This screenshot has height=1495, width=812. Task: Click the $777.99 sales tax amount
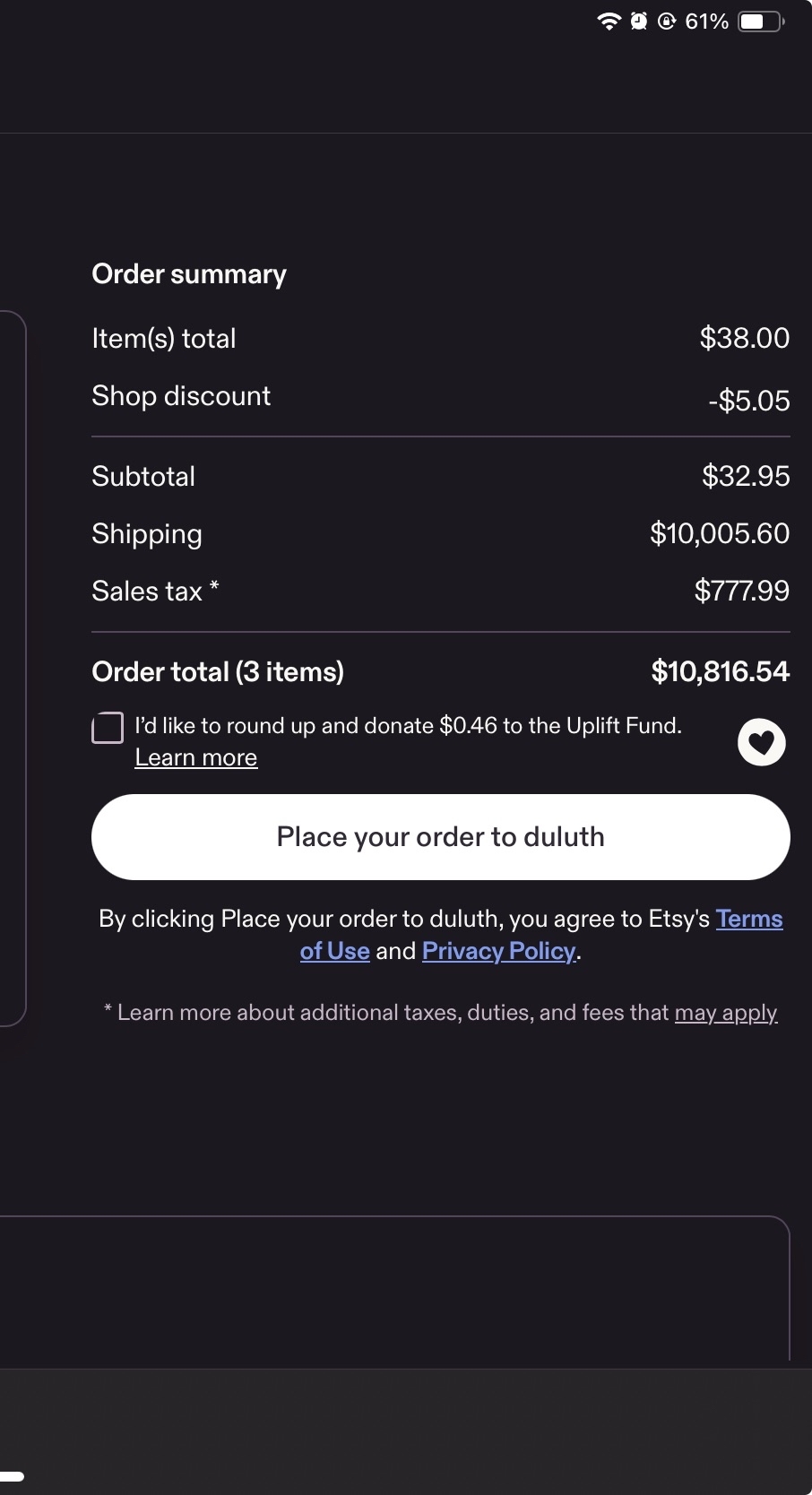click(741, 592)
